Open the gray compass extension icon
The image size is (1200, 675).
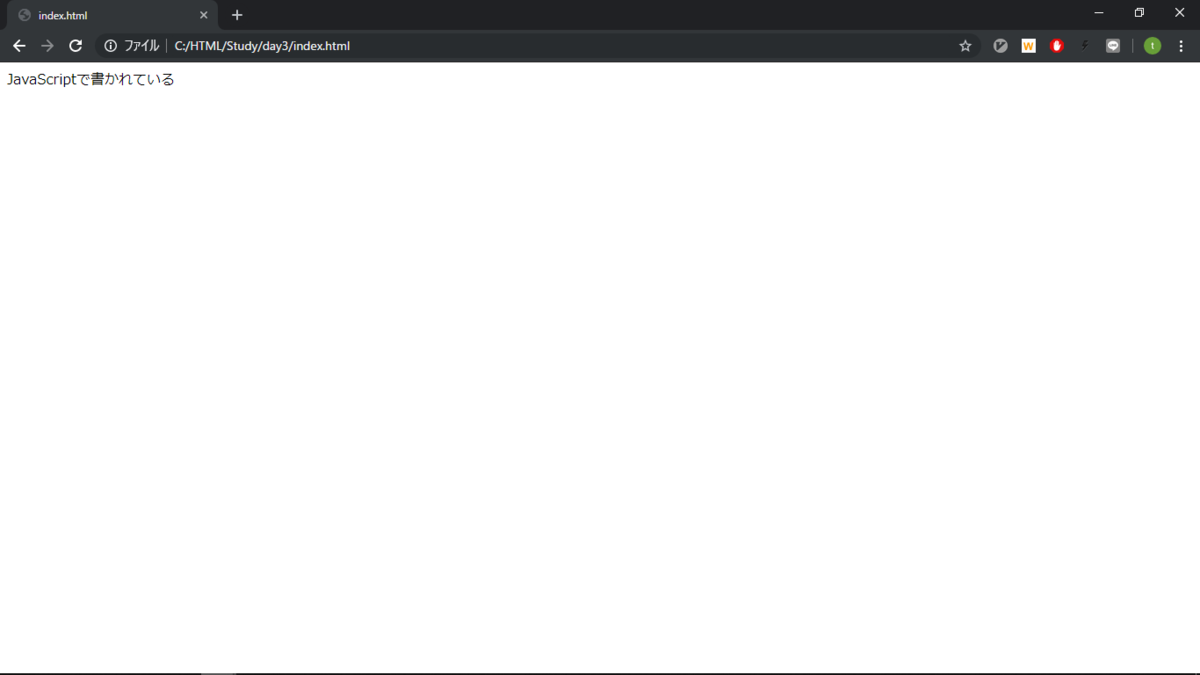(1000, 46)
